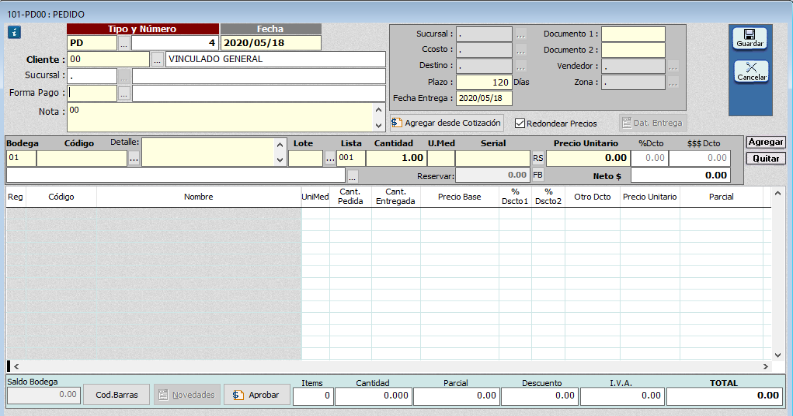
Task: Toggle Redondear Precios checkbox
Action: (x=520, y=123)
